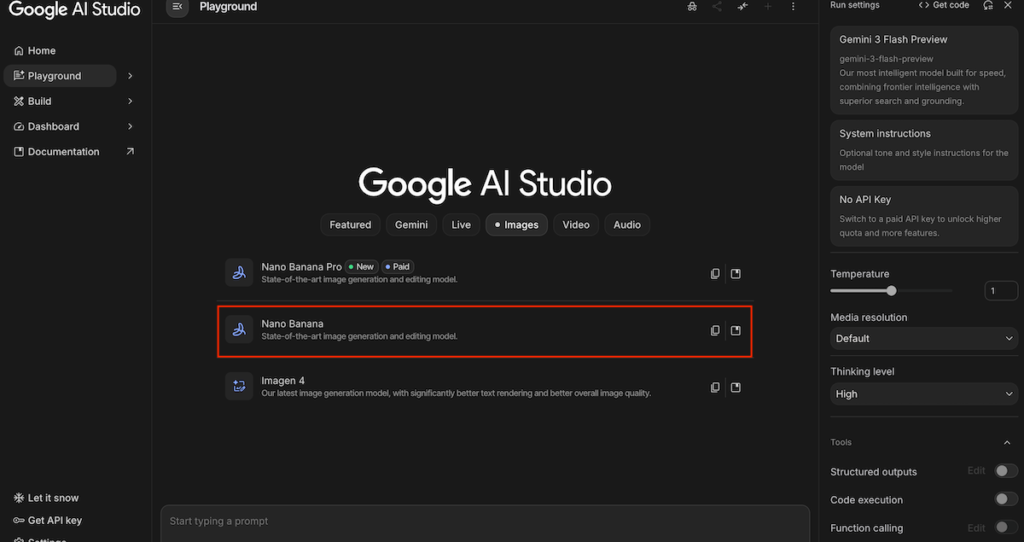Turn on the Function calling switch
Screen dimensions: 1024x542
1005,527
